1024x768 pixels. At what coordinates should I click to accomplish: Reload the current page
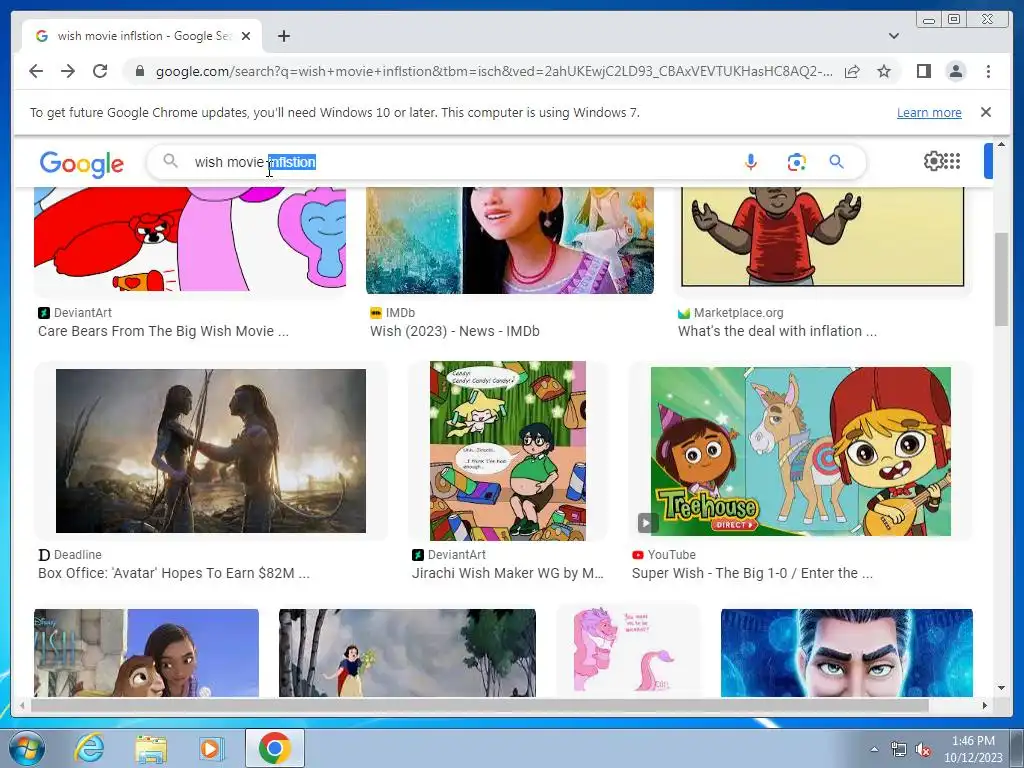(100, 71)
